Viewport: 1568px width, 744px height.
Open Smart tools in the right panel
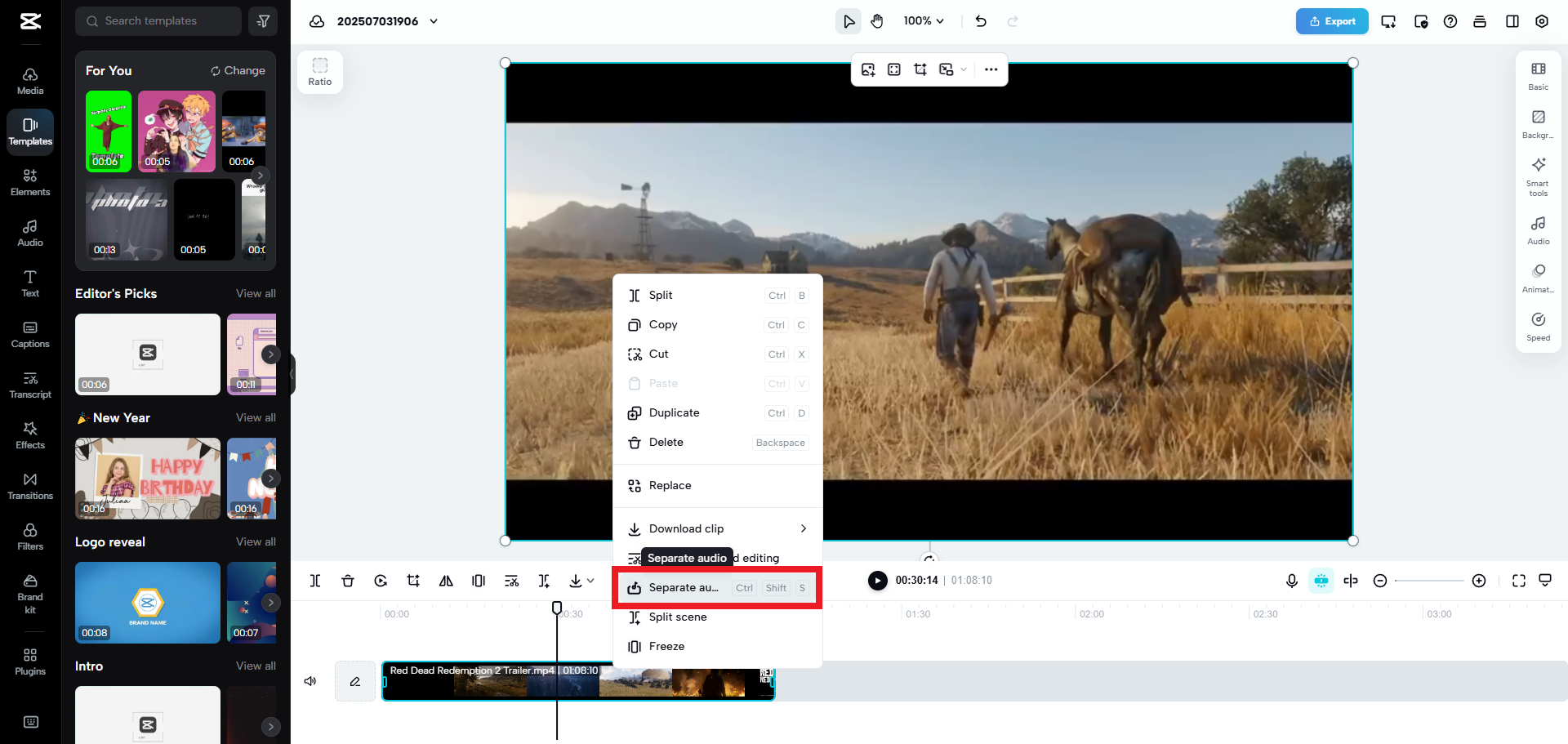(x=1538, y=176)
